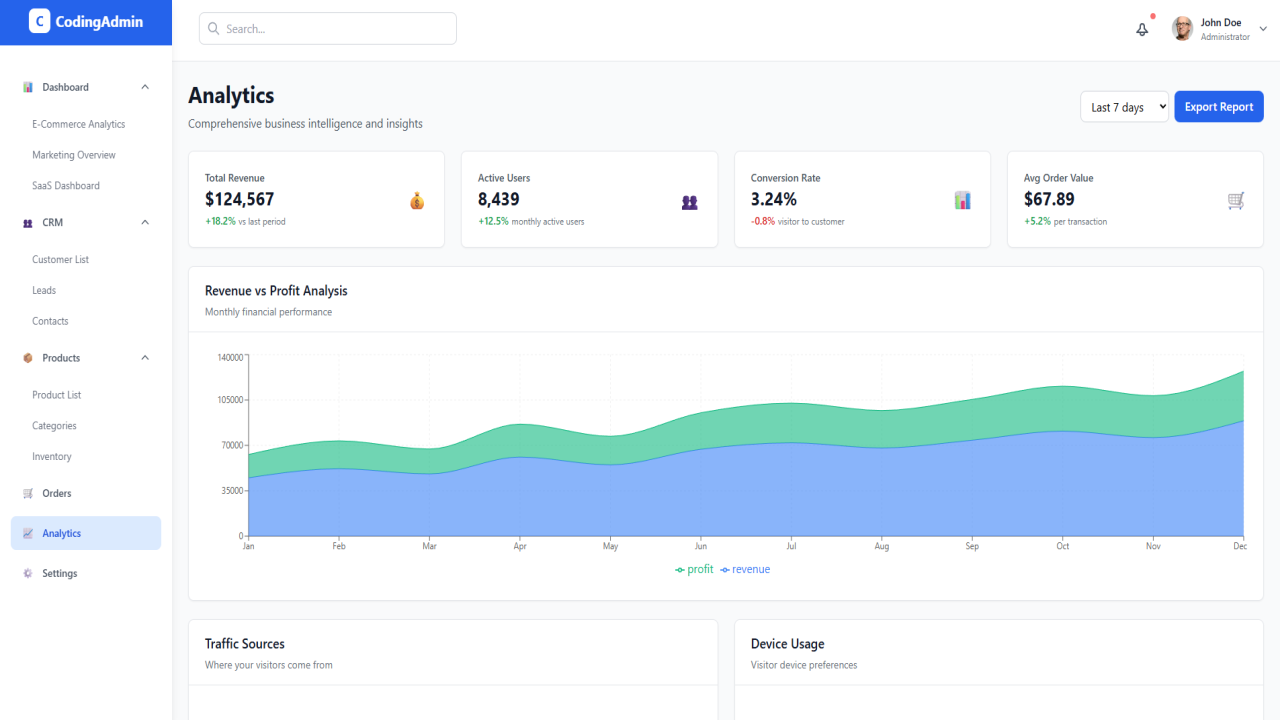This screenshot has width=1280, height=720.
Task: Click the CodingAdmin logo icon
Action: coord(39,21)
